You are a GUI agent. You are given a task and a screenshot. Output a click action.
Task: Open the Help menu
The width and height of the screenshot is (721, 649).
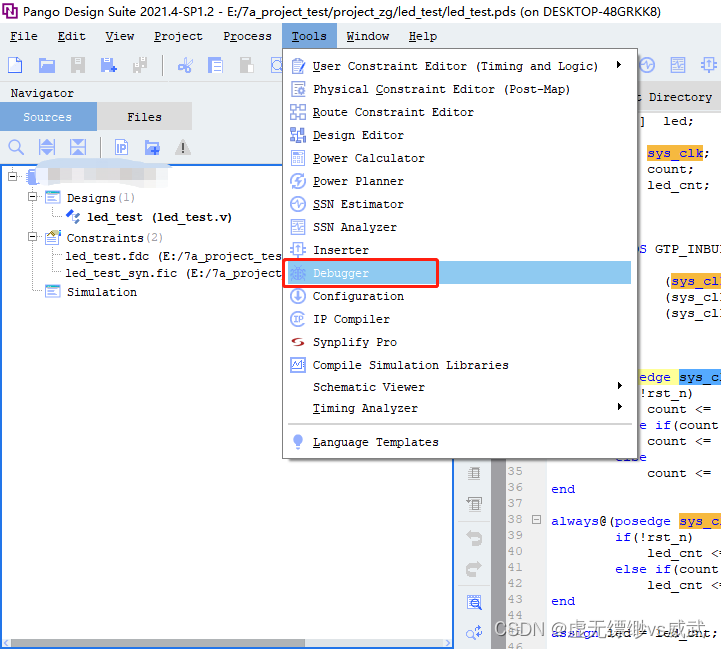pyautogui.click(x=423, y=36)
